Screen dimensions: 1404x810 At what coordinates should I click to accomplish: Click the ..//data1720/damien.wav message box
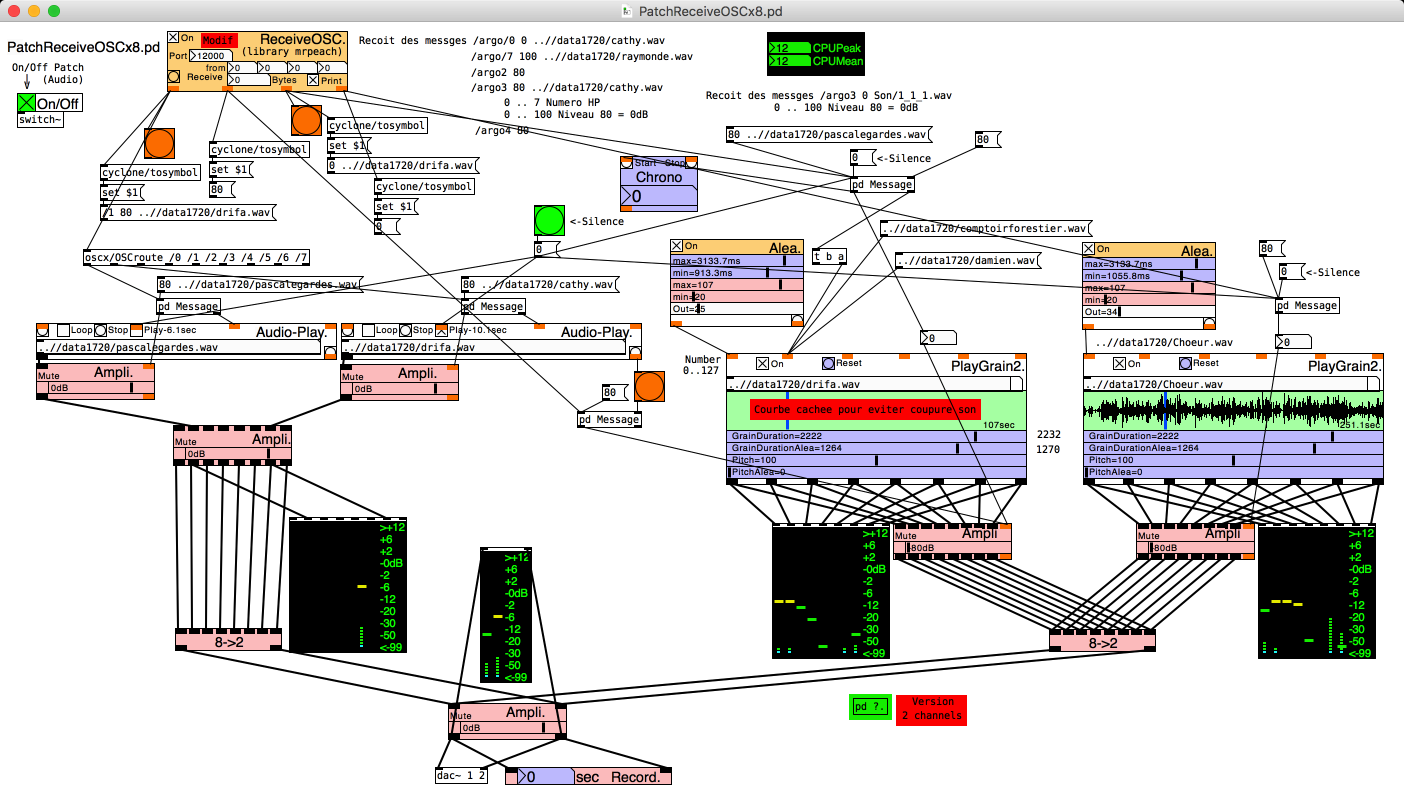[x=968, y=261]
